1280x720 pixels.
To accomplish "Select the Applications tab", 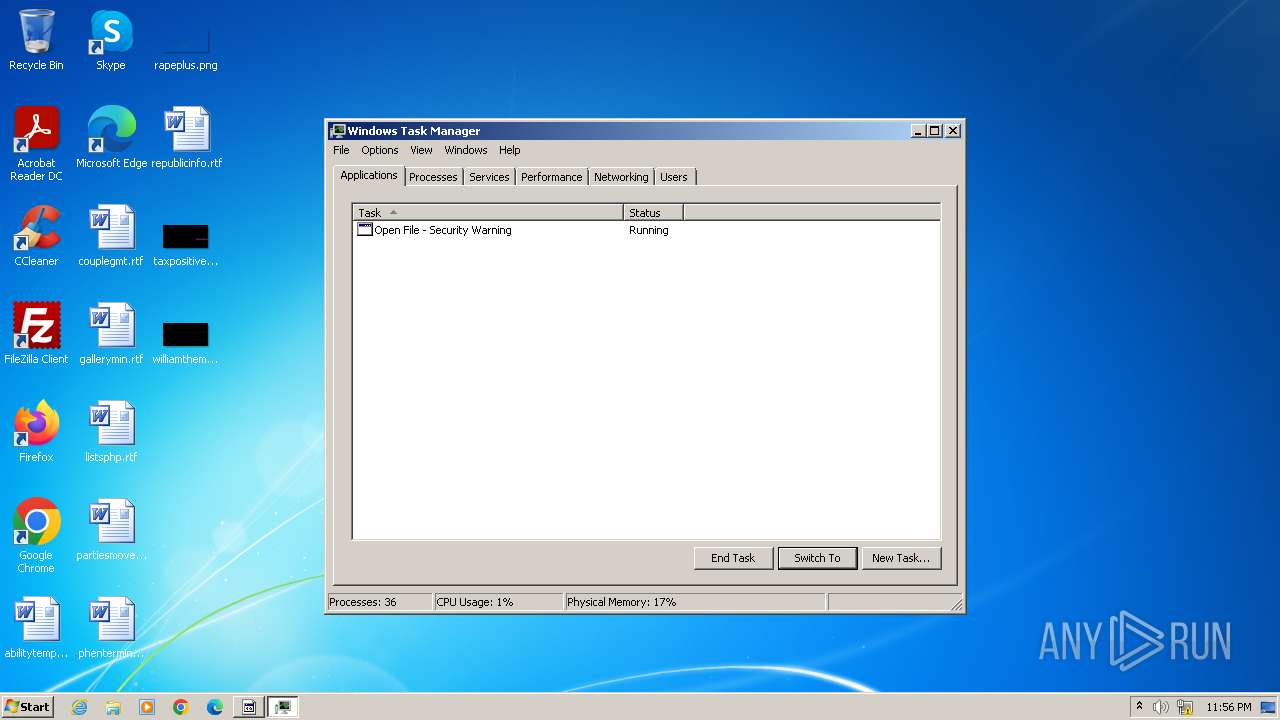I will click(x=369, y=175).
